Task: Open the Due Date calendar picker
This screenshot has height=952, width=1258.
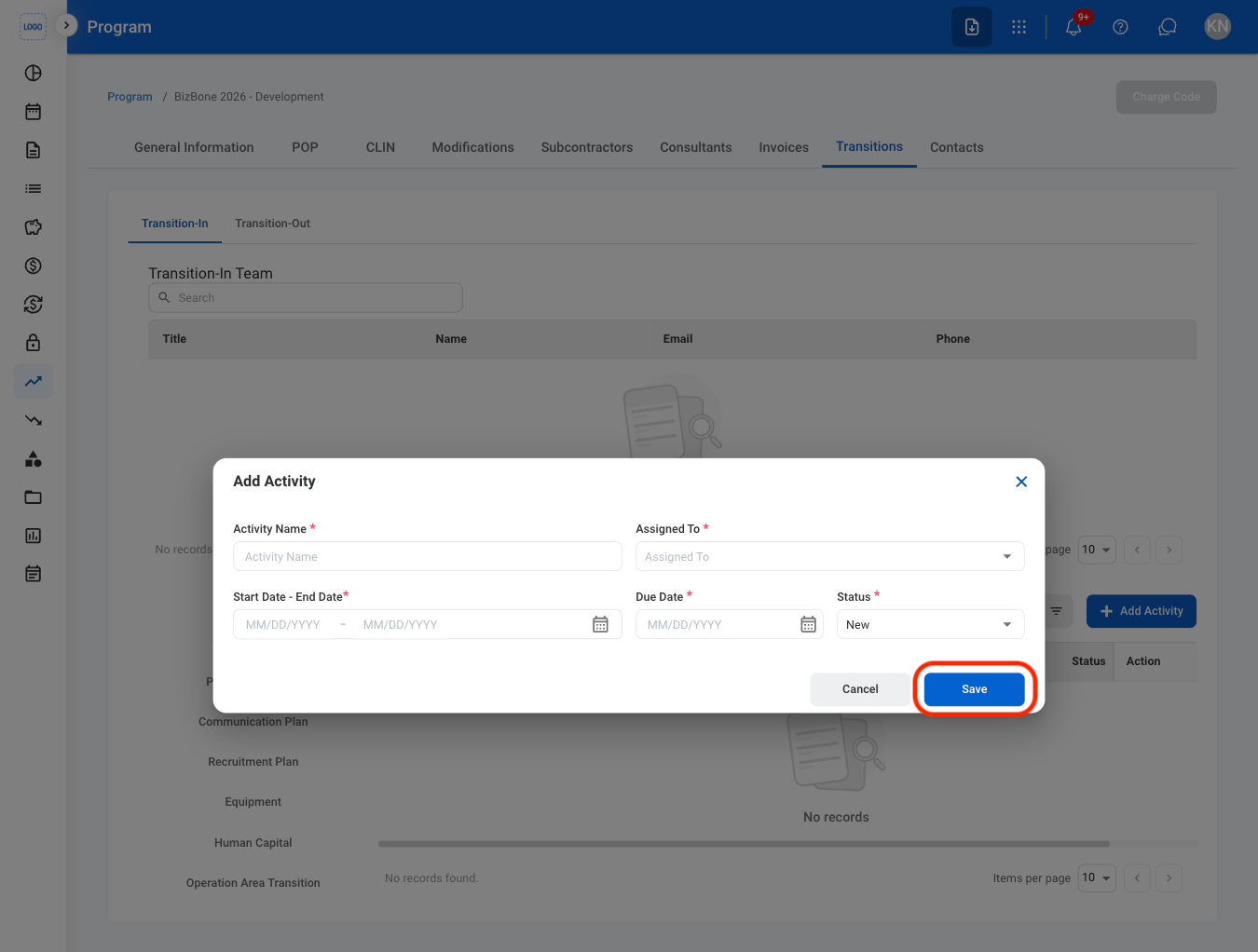Action: pos(808,624)
